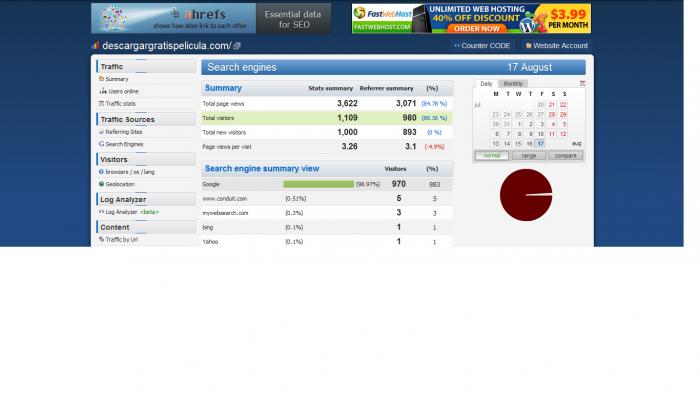Select the normal calendar mode

click(492, 156)
